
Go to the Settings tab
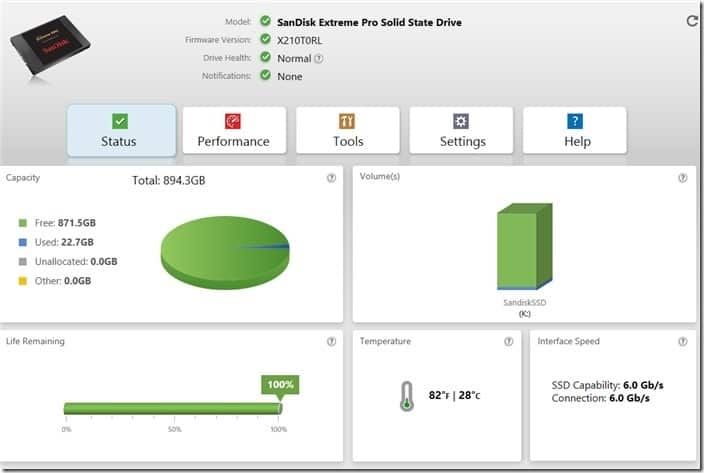(x=461, y=131)
